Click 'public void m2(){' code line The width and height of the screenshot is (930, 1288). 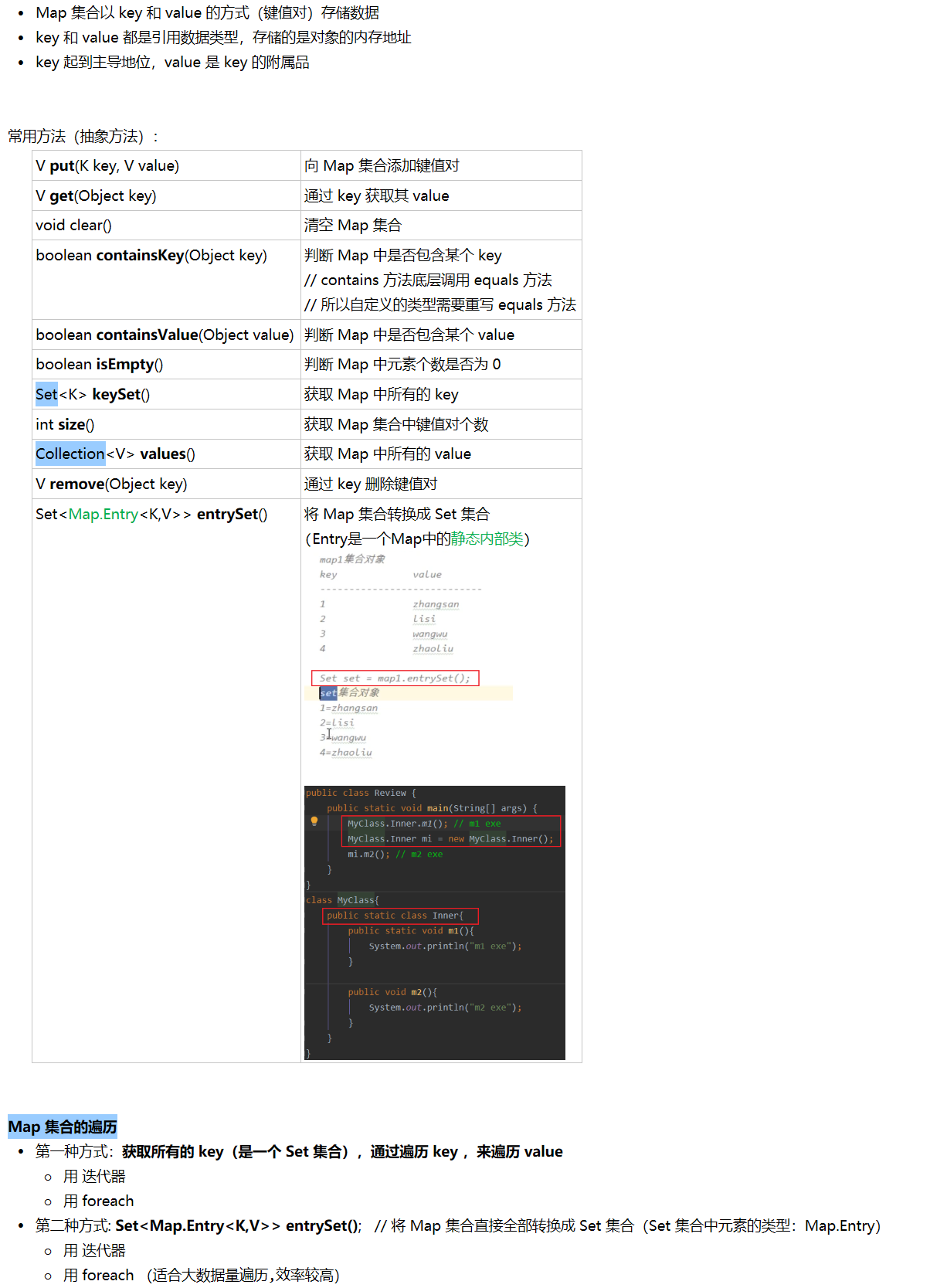click(x=392, y=992)
